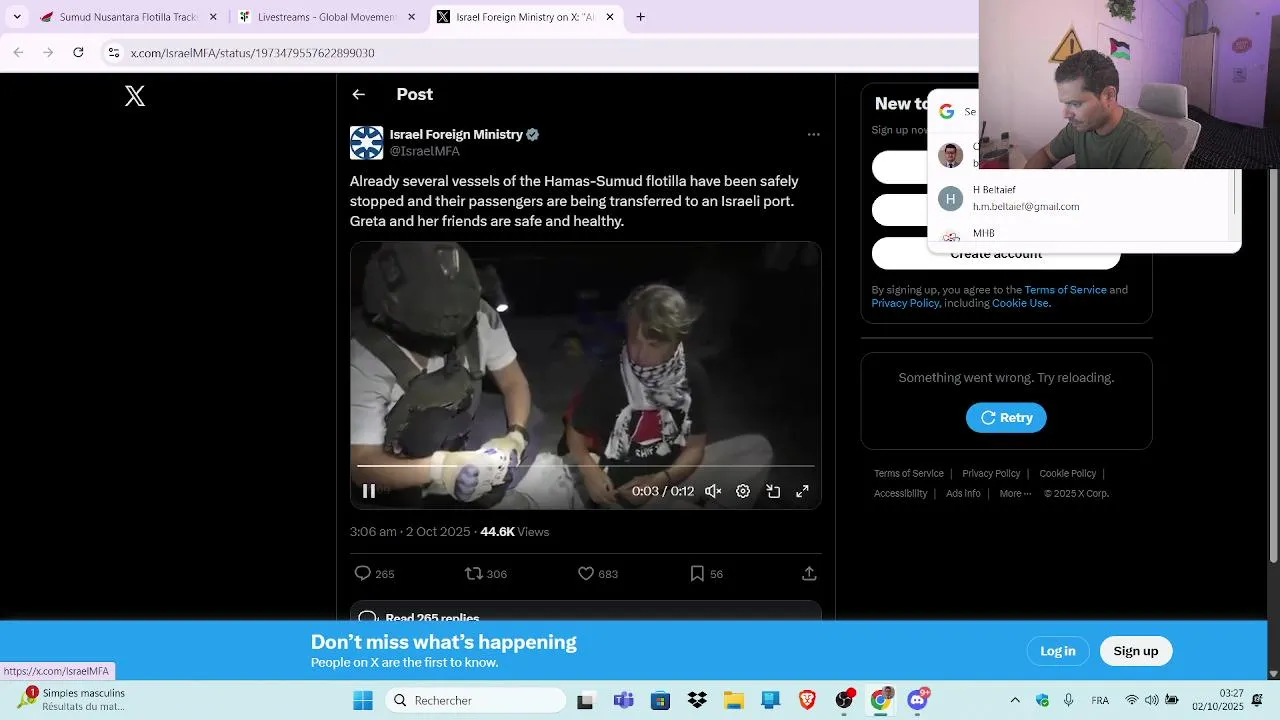Open footer Privacy Policy link

[991, 473]
